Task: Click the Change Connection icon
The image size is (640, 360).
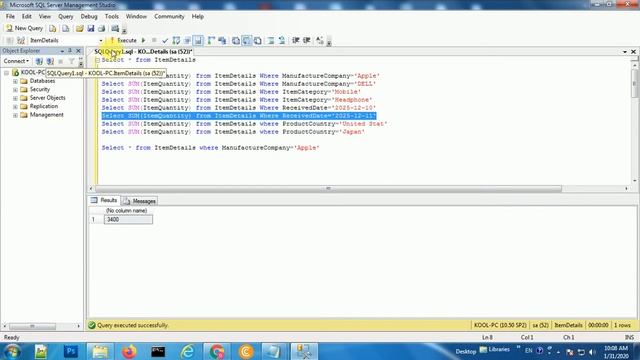Action: (x=21, y=40)
